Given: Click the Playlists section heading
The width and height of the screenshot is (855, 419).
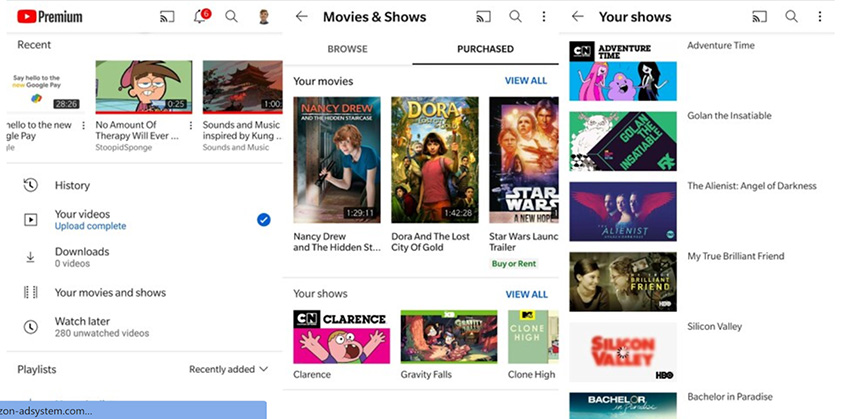Looking at the screenshot, I should 37,369.
